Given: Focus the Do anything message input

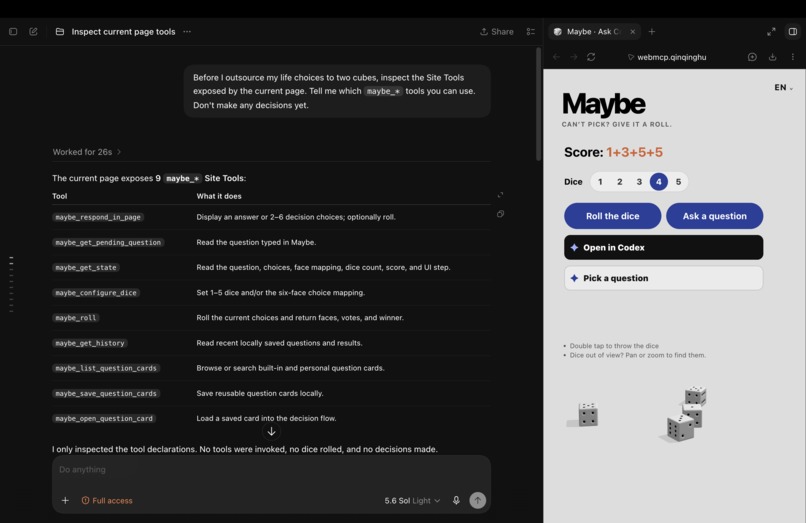Looking at the screenshot, I should [x=271, y=470].
